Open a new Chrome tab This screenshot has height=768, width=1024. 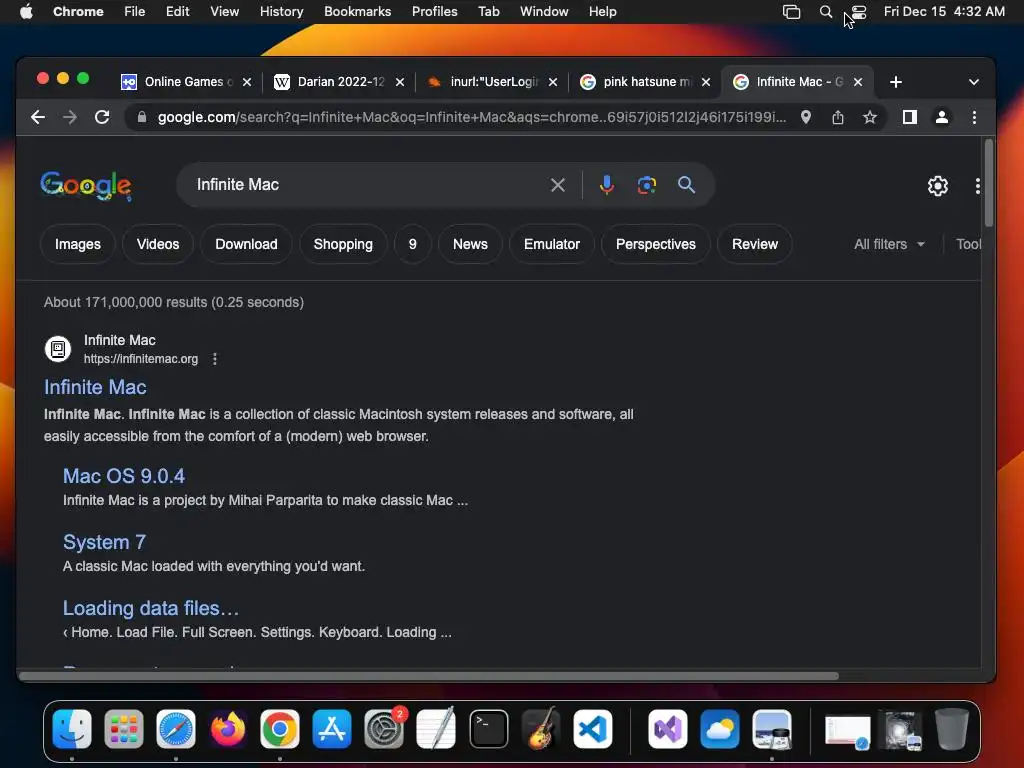[896, 82]
